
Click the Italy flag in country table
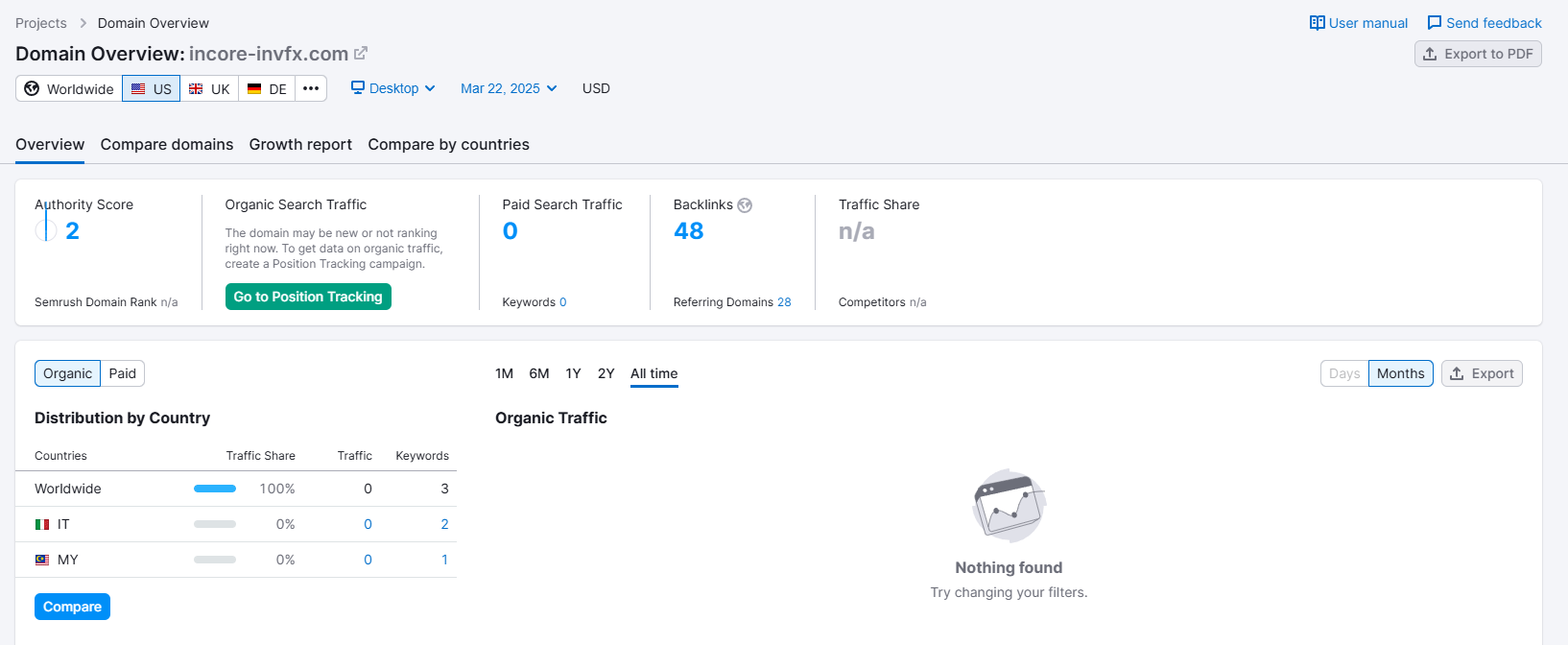(x=42, y=525)
